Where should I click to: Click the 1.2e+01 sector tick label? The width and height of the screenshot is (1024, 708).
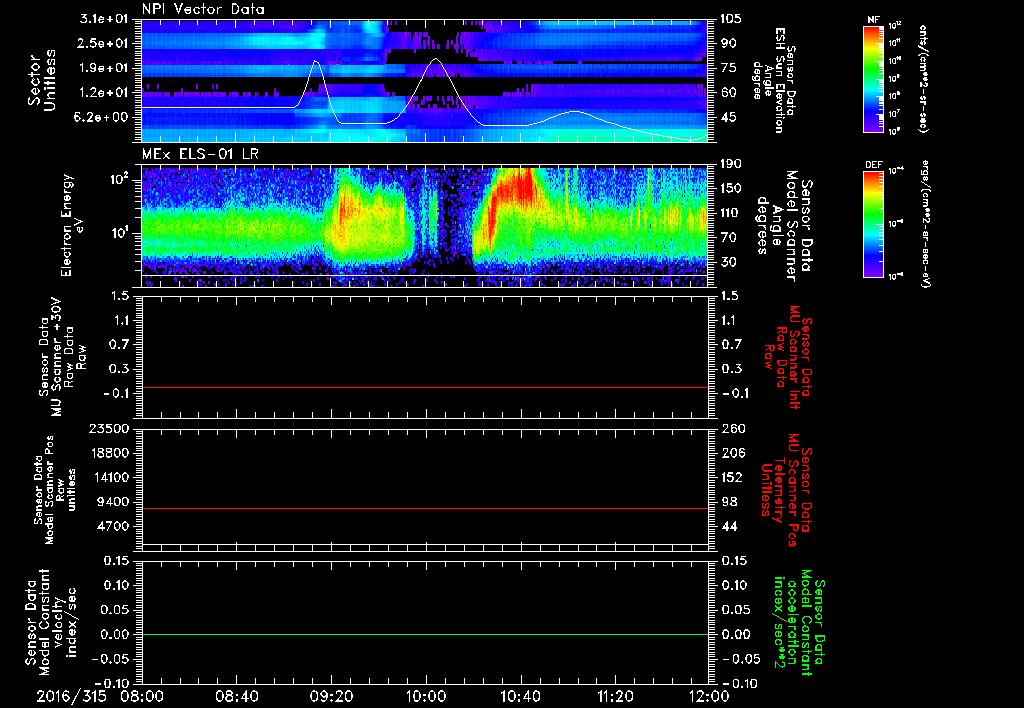point(104,92)
